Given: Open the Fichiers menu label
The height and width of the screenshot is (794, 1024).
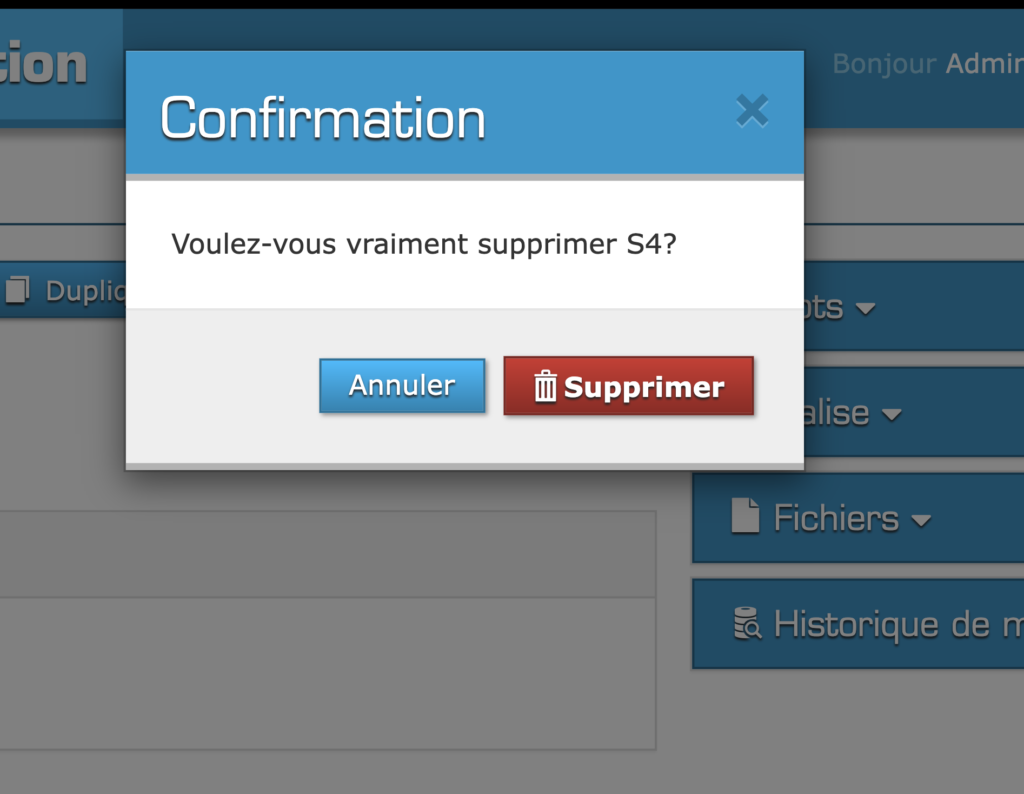Looking at the screenshot, I should point(836,518).
